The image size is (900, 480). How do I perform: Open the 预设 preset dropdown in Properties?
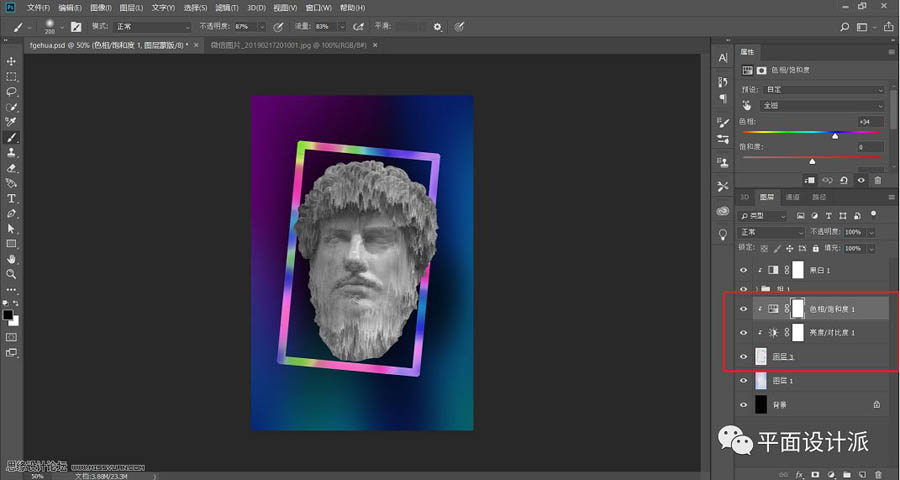(x=824, y=89)
